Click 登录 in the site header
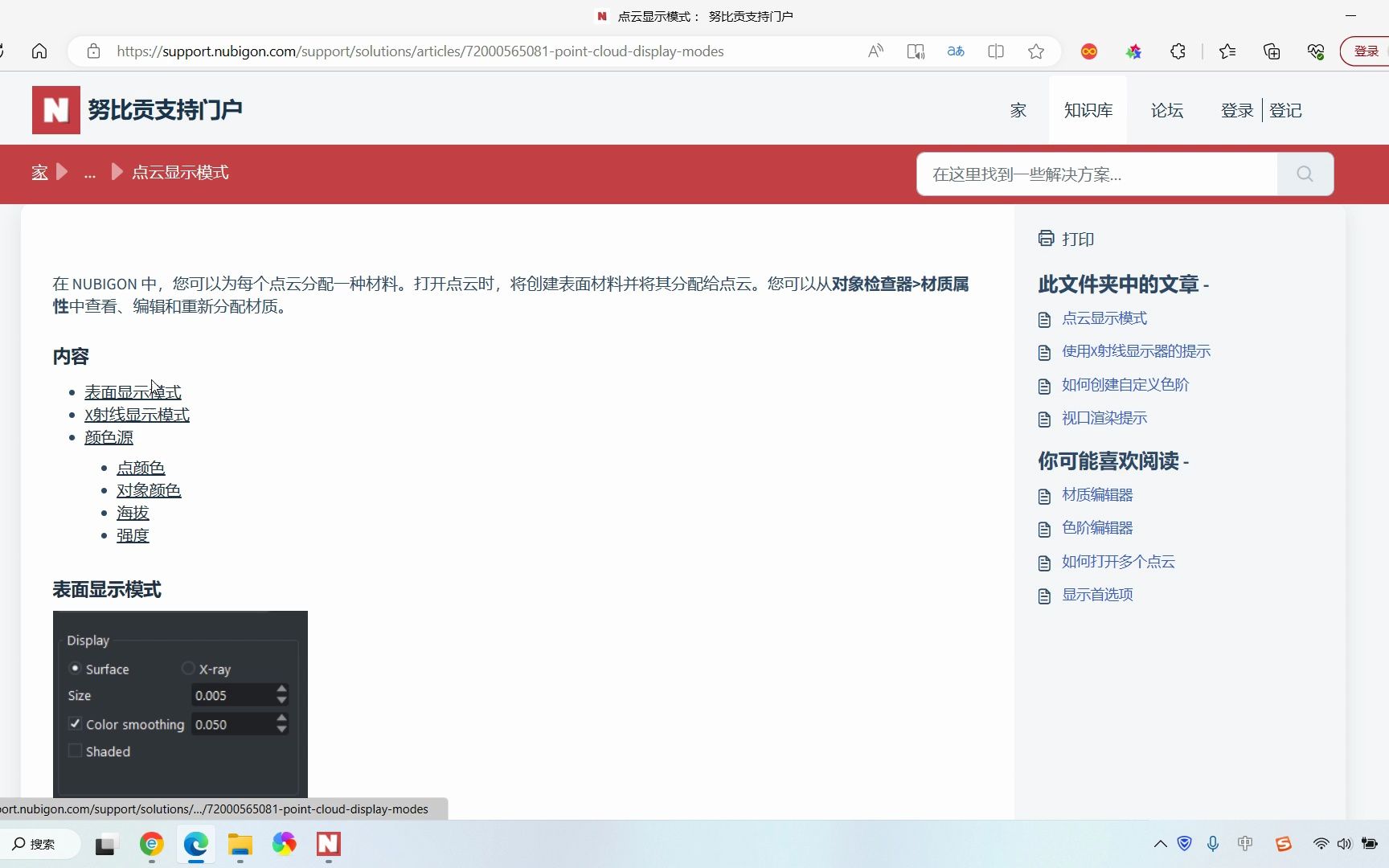 [x=1237, y=110]
